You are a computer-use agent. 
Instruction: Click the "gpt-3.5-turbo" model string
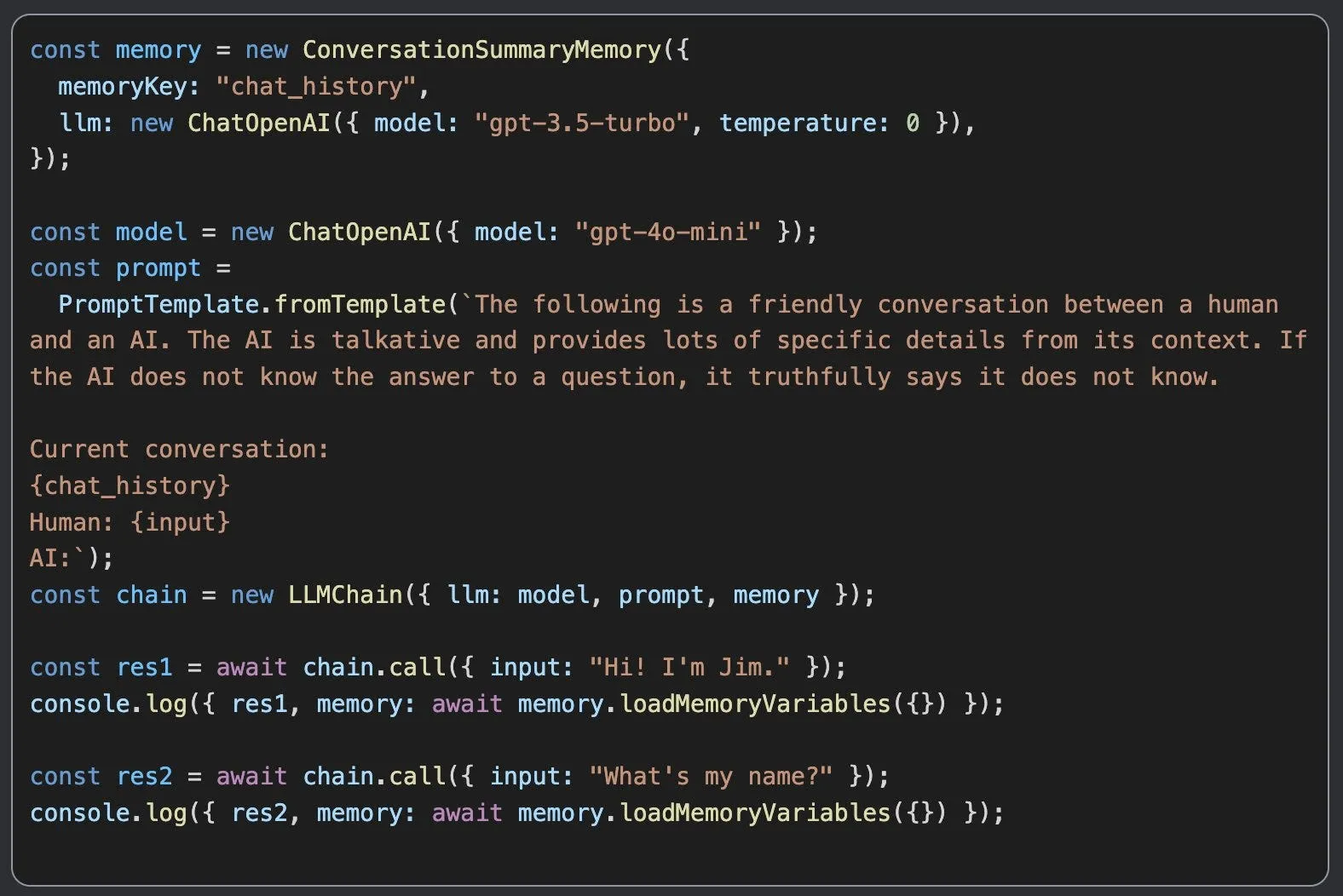(x=581, y=123)
